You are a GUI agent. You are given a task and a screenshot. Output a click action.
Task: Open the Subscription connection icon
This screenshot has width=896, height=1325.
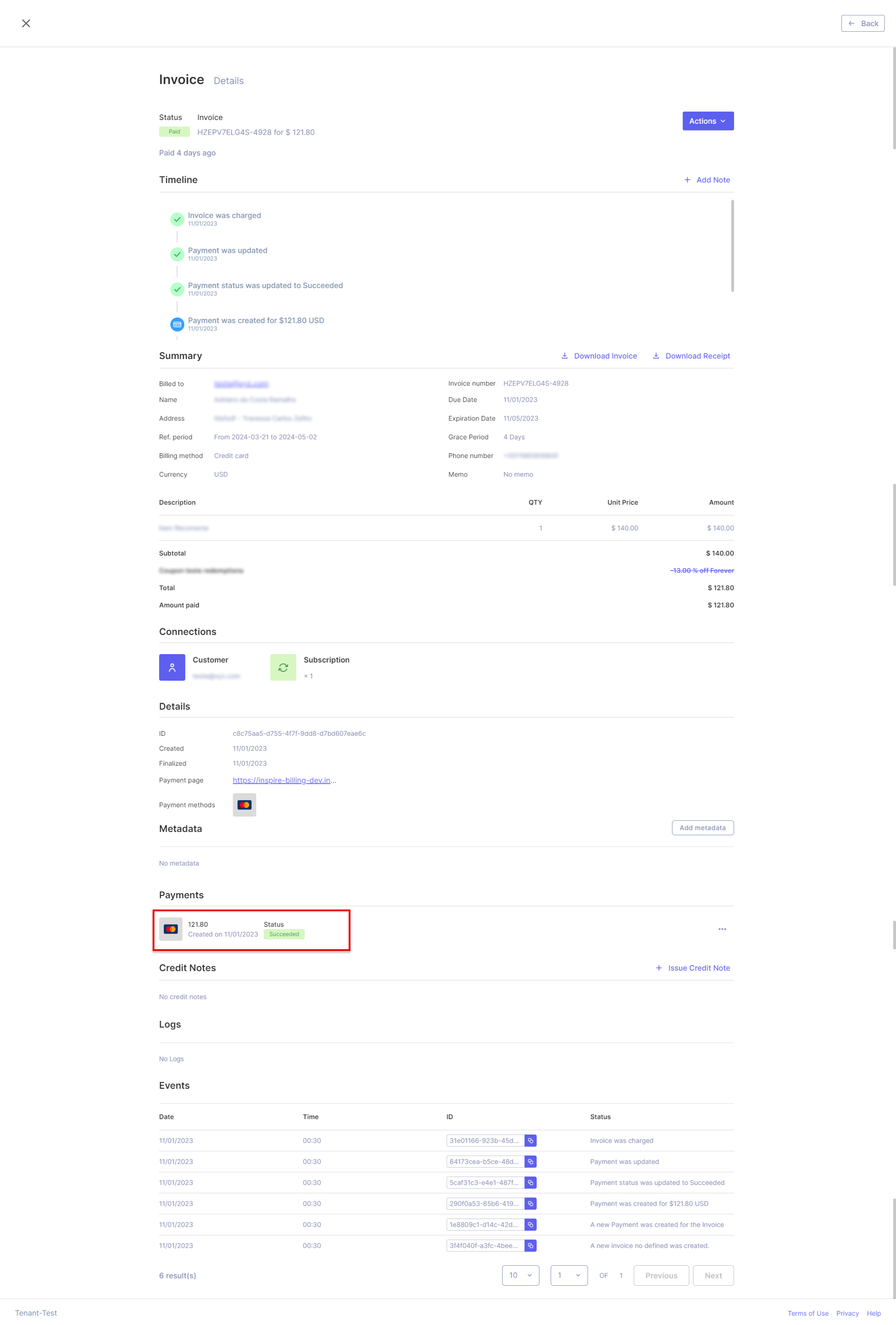pyautogui.click(x=283, y=667)
